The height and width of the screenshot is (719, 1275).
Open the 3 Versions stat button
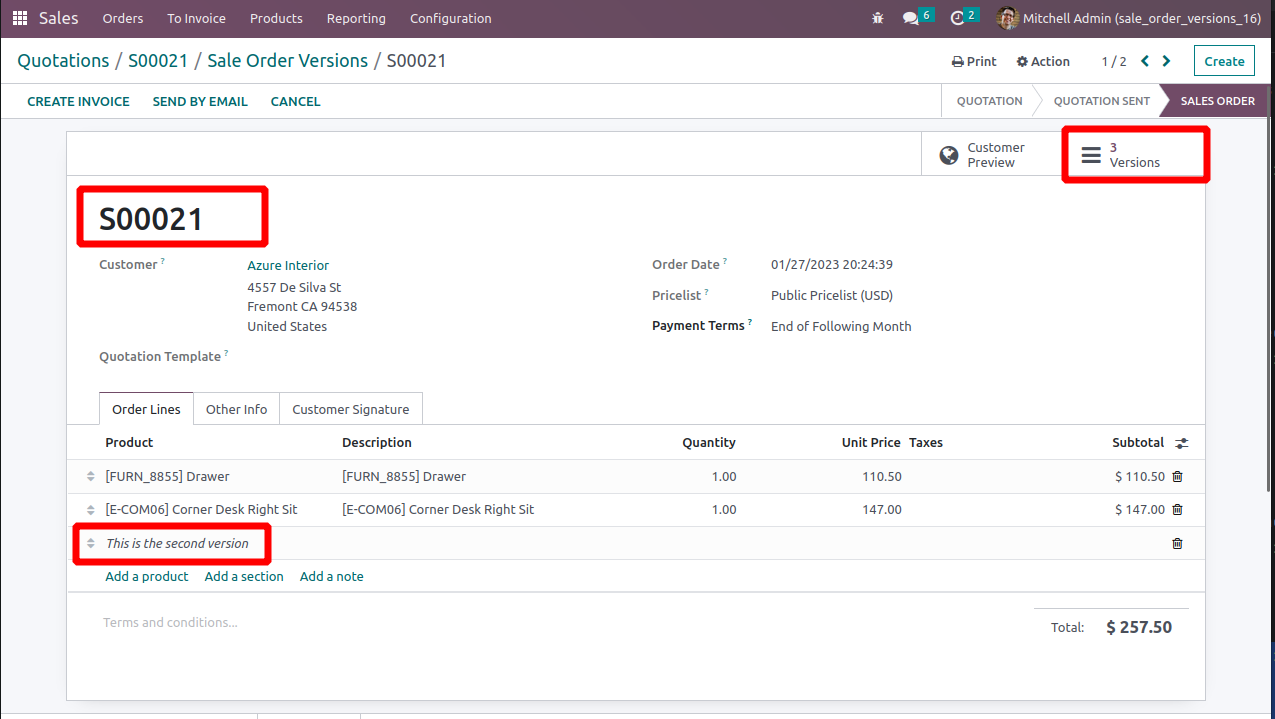pyautogui.click(x=1133, y=155)
